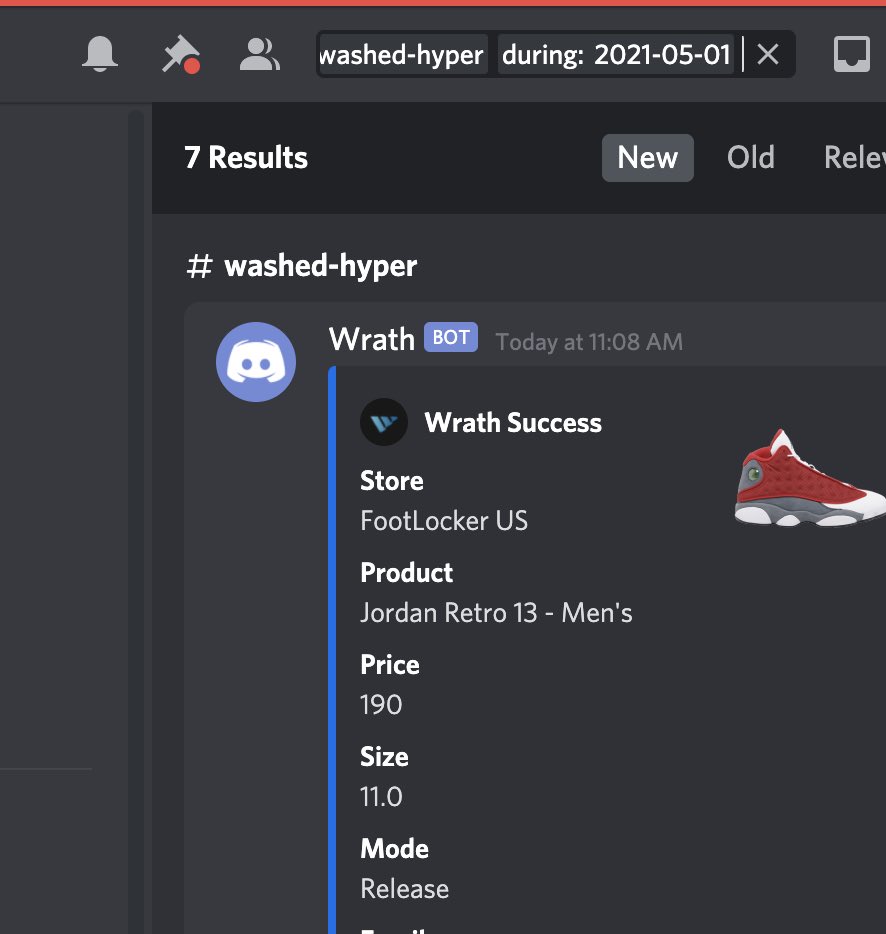
Task: Open the during: 2021-05-01 date filter
Action: (x=614, y=55)
